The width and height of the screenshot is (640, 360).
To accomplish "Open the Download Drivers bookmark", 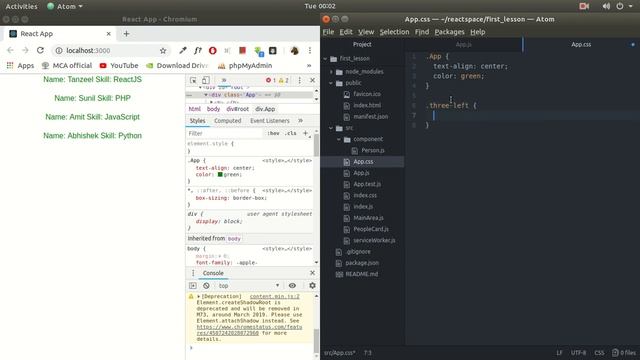I will click(x=177, y=65).
